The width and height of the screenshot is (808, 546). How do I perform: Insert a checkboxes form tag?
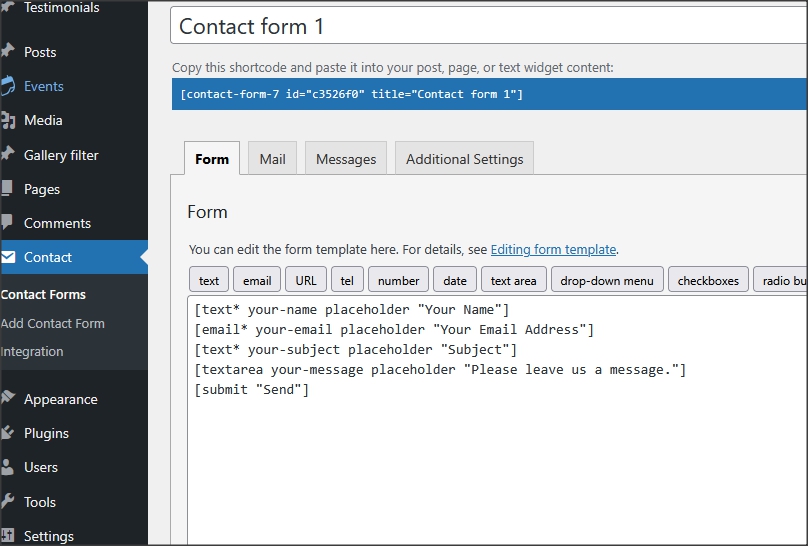coord(707,281)
